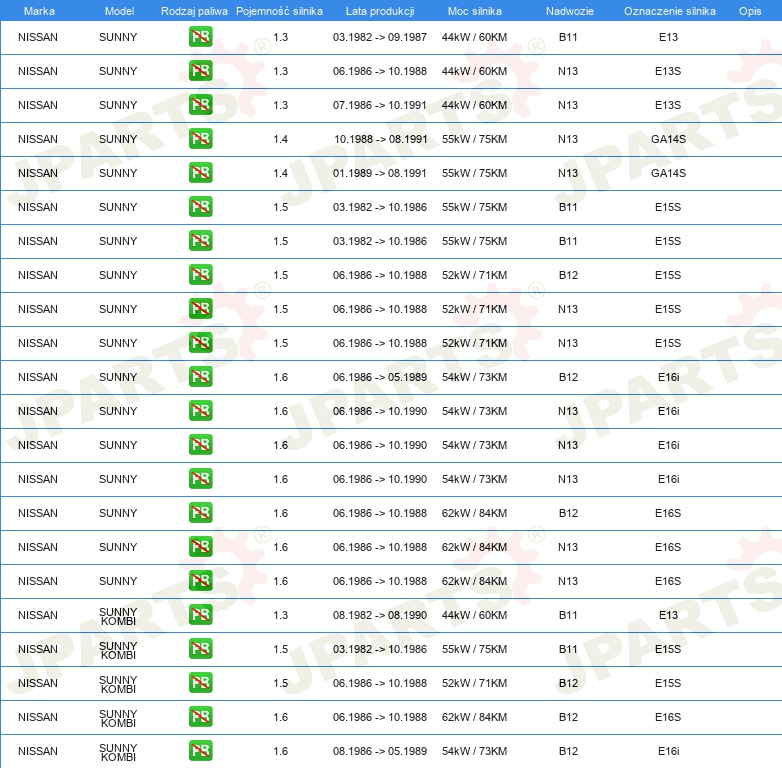Click 55kW / 75KM in the SUNNY KOMBI row
This screenshot has width=782, height=768.
click(x=474, y=649)
